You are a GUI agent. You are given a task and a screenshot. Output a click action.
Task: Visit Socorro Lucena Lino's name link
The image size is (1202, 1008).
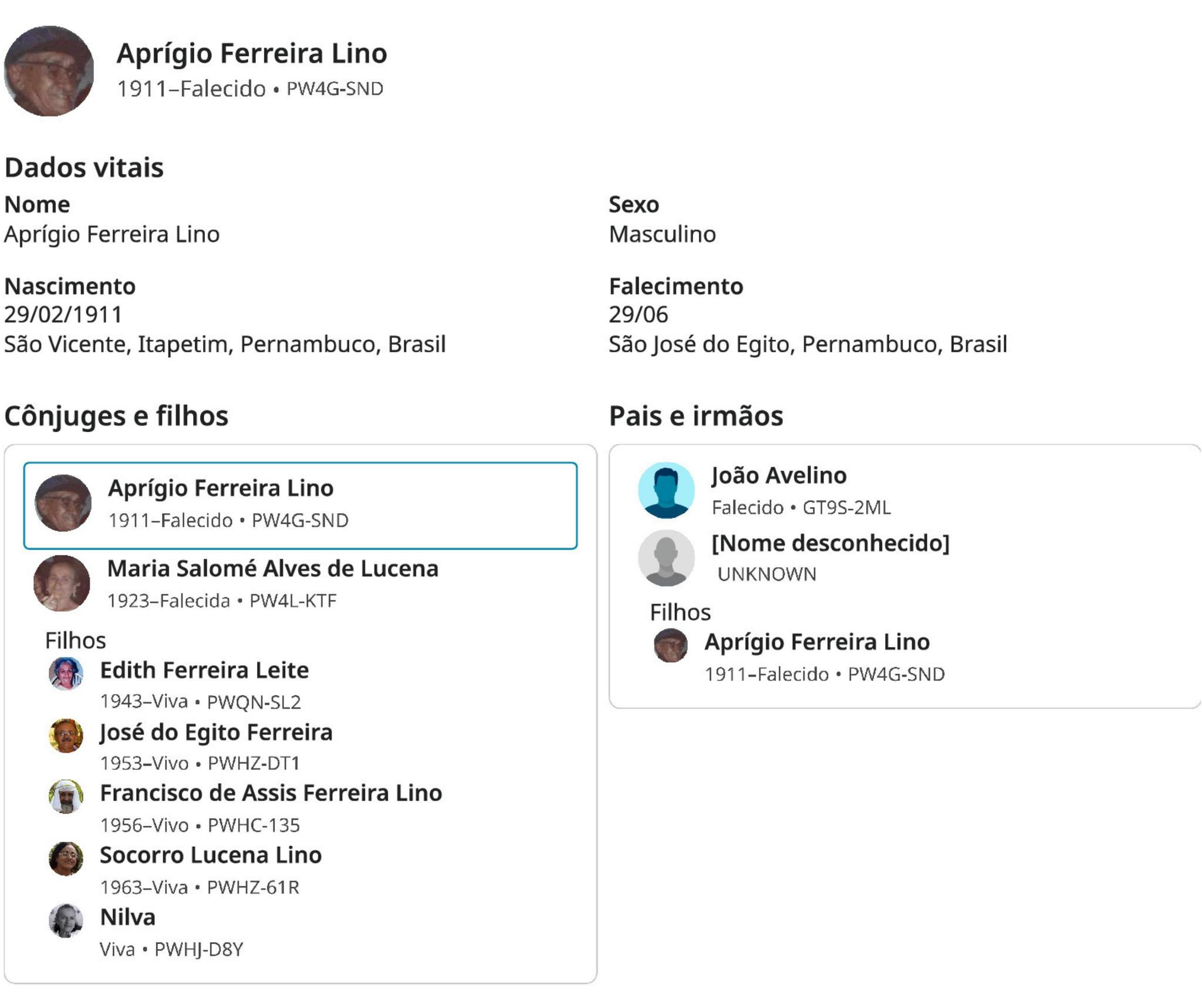pos(211,855)
